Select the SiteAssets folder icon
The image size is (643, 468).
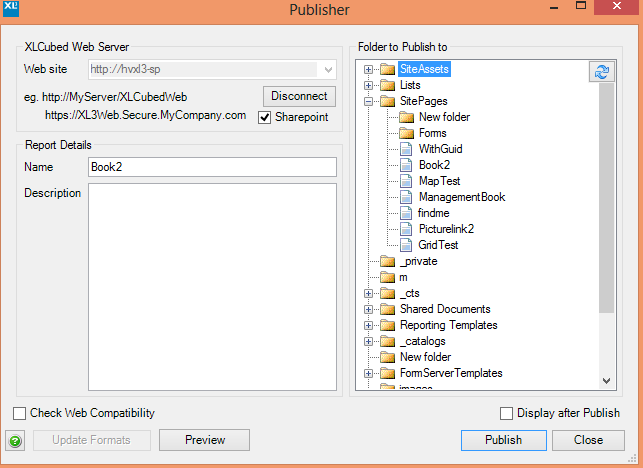pos(388,69)
